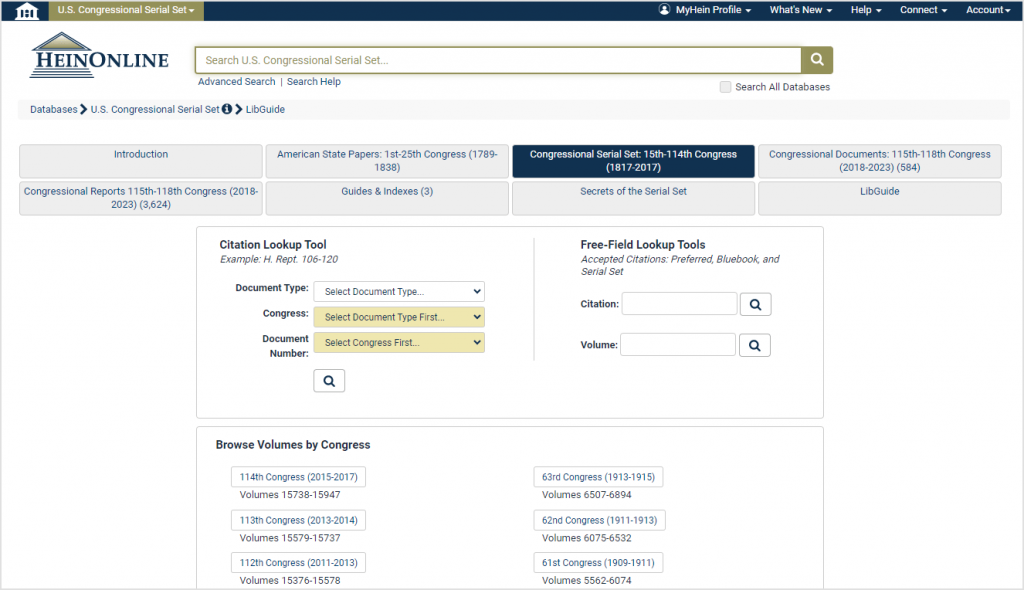Screen dimensions: 1024x590
Task: Open 114th Congress (2015-2017) volumes
Action: (x=298, y=477)
